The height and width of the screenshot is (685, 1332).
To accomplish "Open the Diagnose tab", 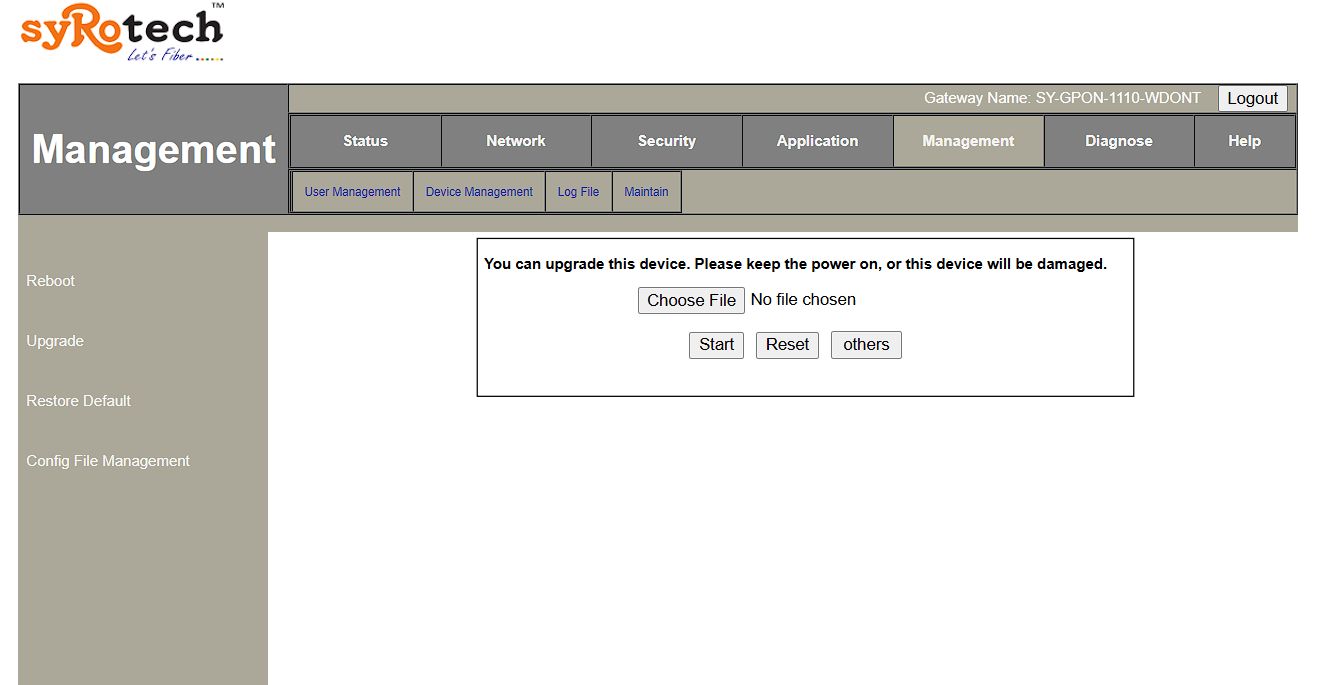I will coord(1119,141).
